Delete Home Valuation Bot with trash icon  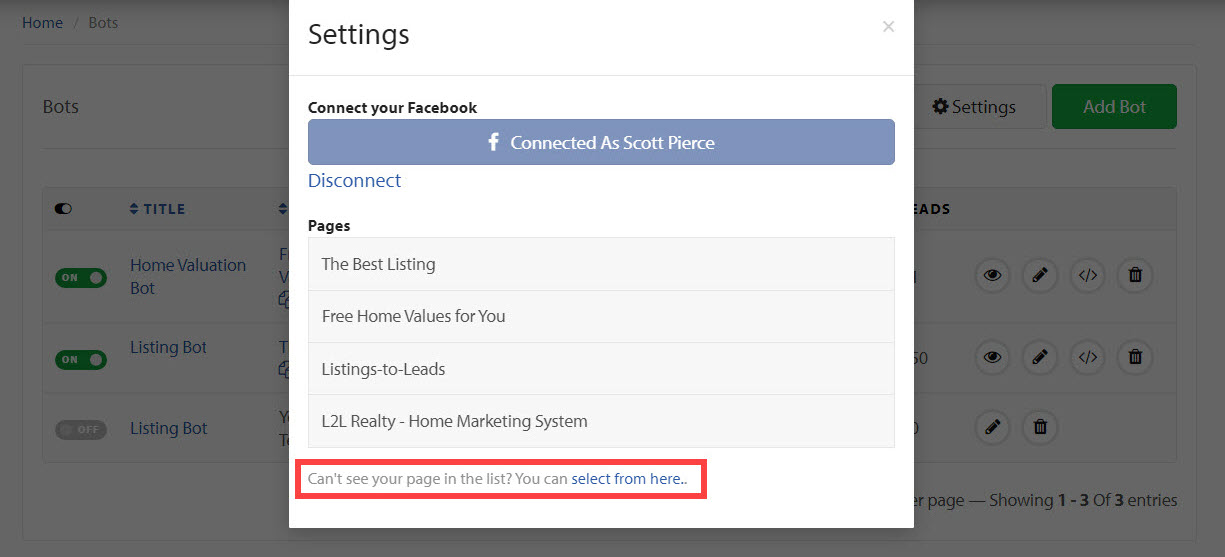point(1135,275)
